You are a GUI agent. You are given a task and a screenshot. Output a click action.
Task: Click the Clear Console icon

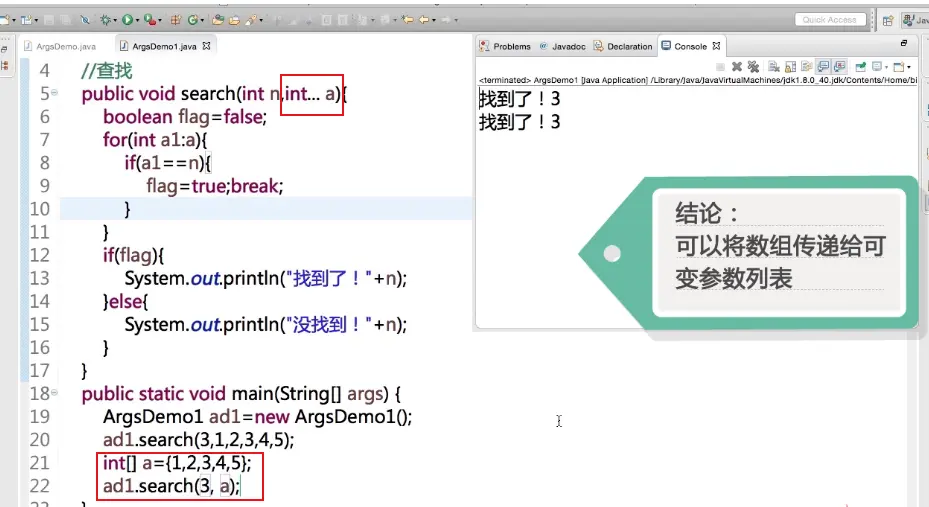(x=774, y=67)
